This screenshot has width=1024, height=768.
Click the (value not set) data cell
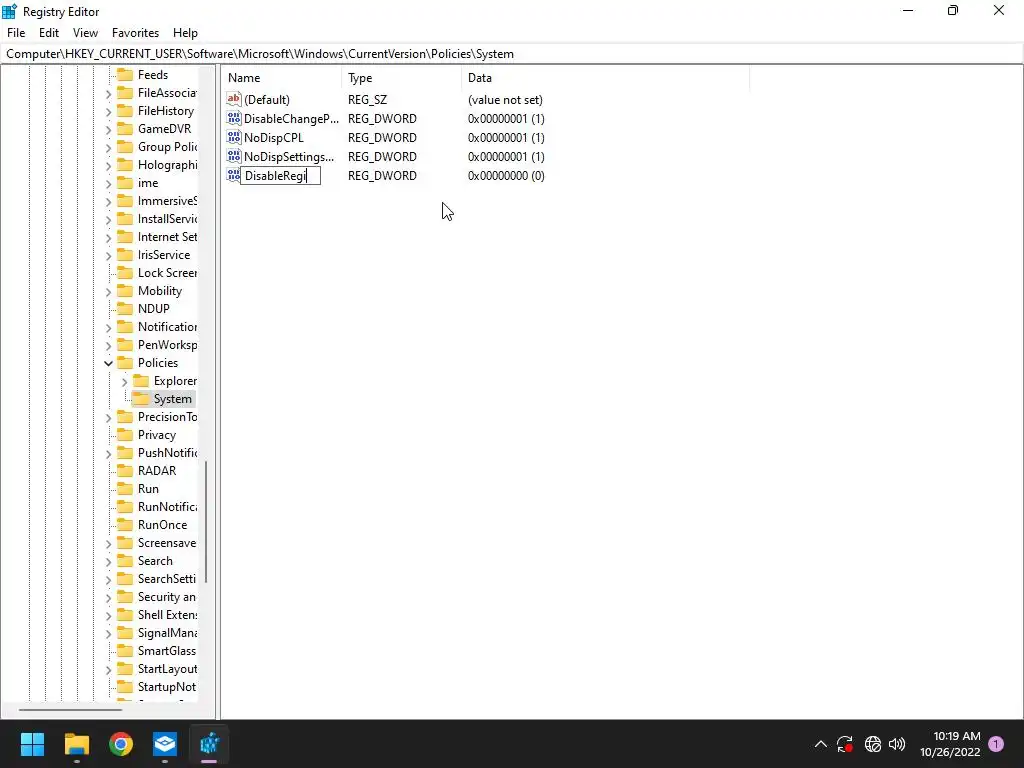505,100
